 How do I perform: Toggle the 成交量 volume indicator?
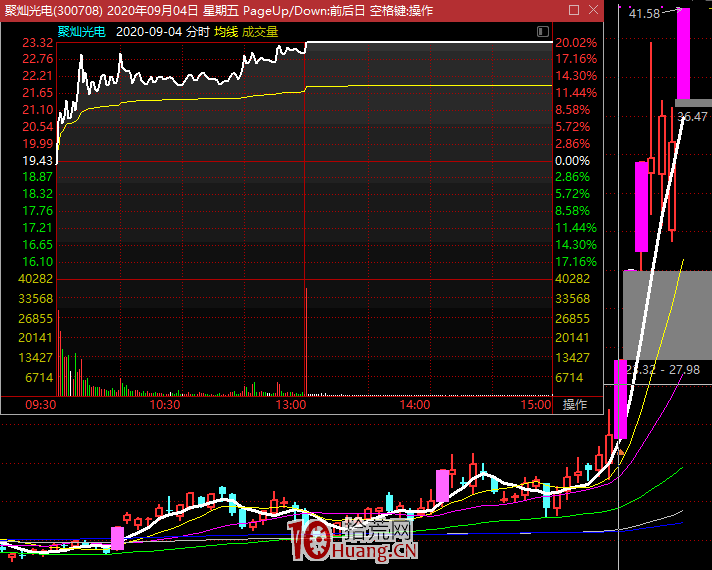click(260, 31)
